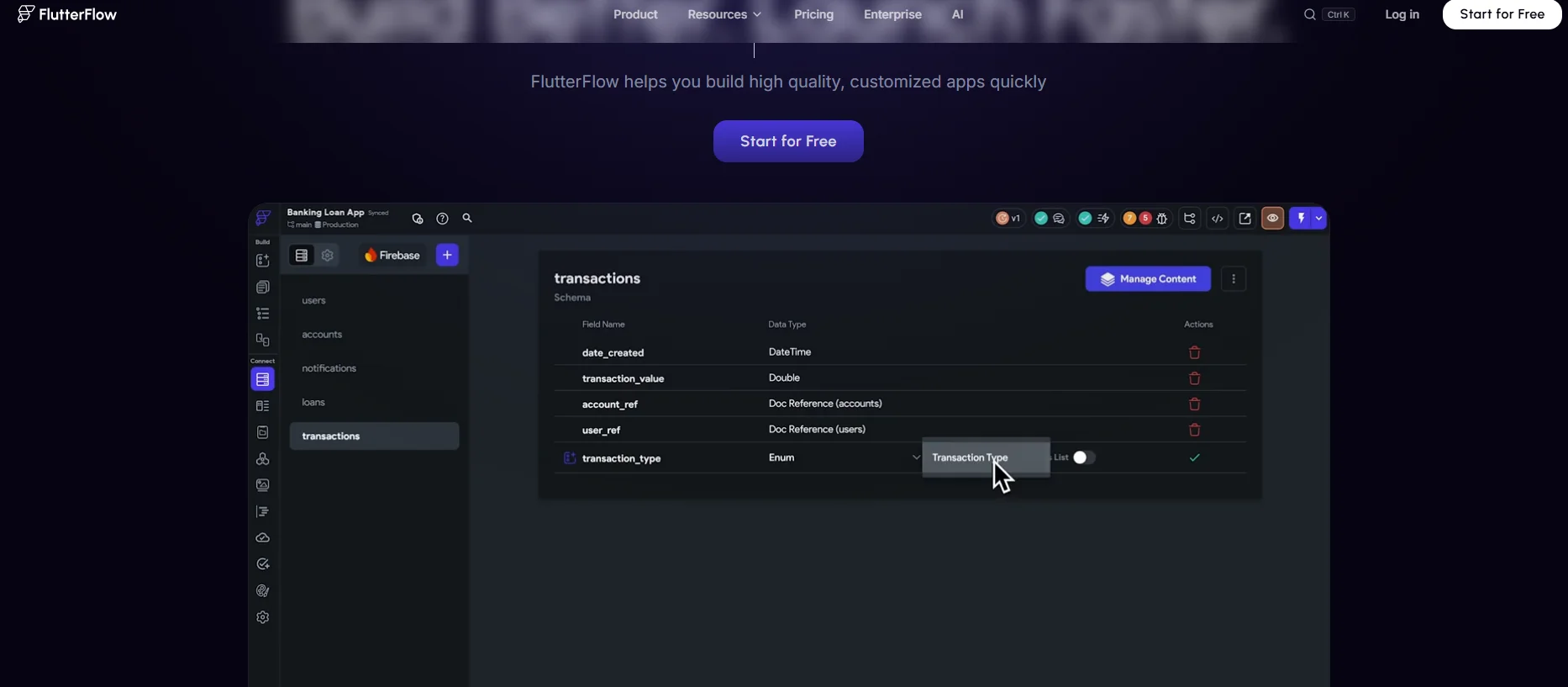Click the white Start for Free header button

(1502, 14)
